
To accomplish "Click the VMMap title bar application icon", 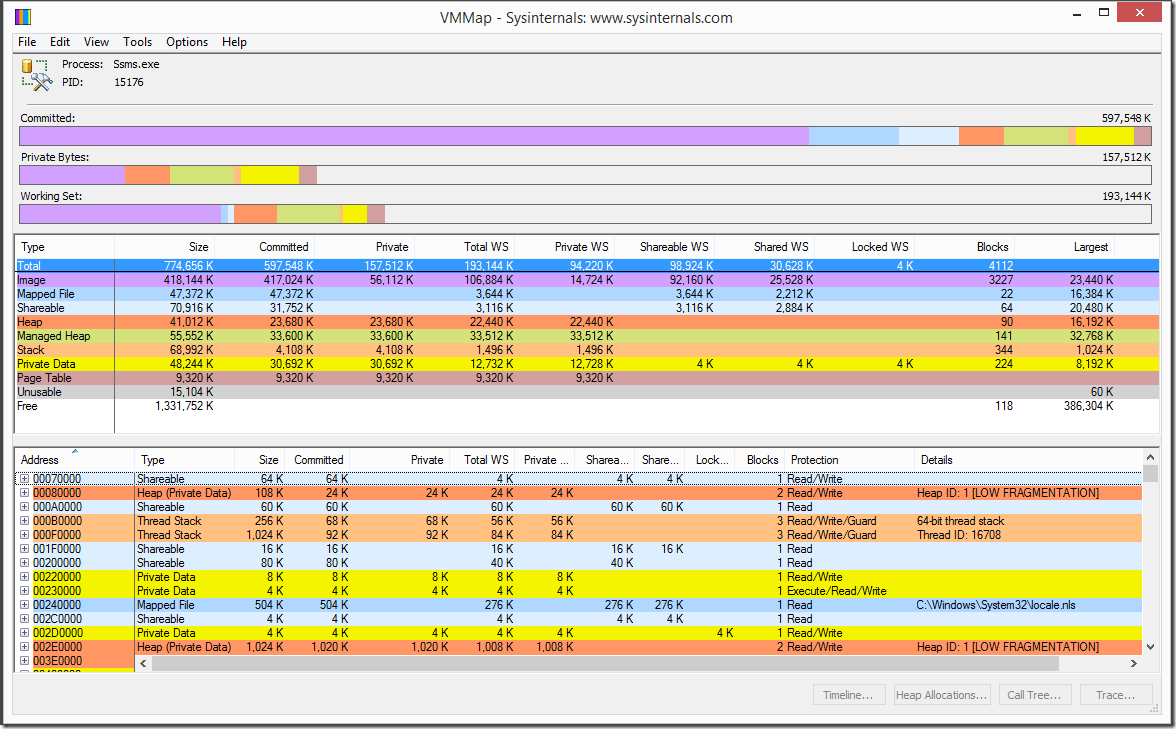I will [25, 17].
